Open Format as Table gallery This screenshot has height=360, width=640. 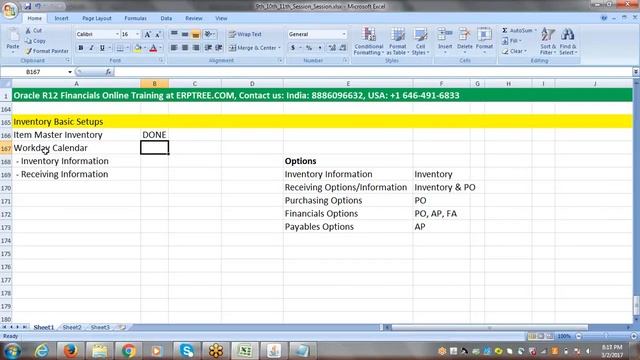[398, 41]
